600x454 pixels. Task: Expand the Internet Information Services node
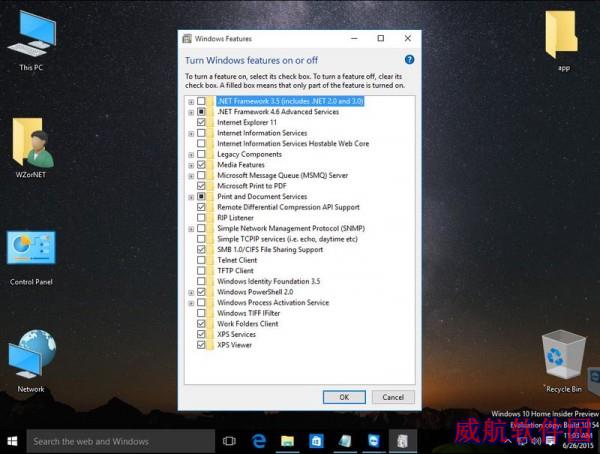(x=191, y=134)
